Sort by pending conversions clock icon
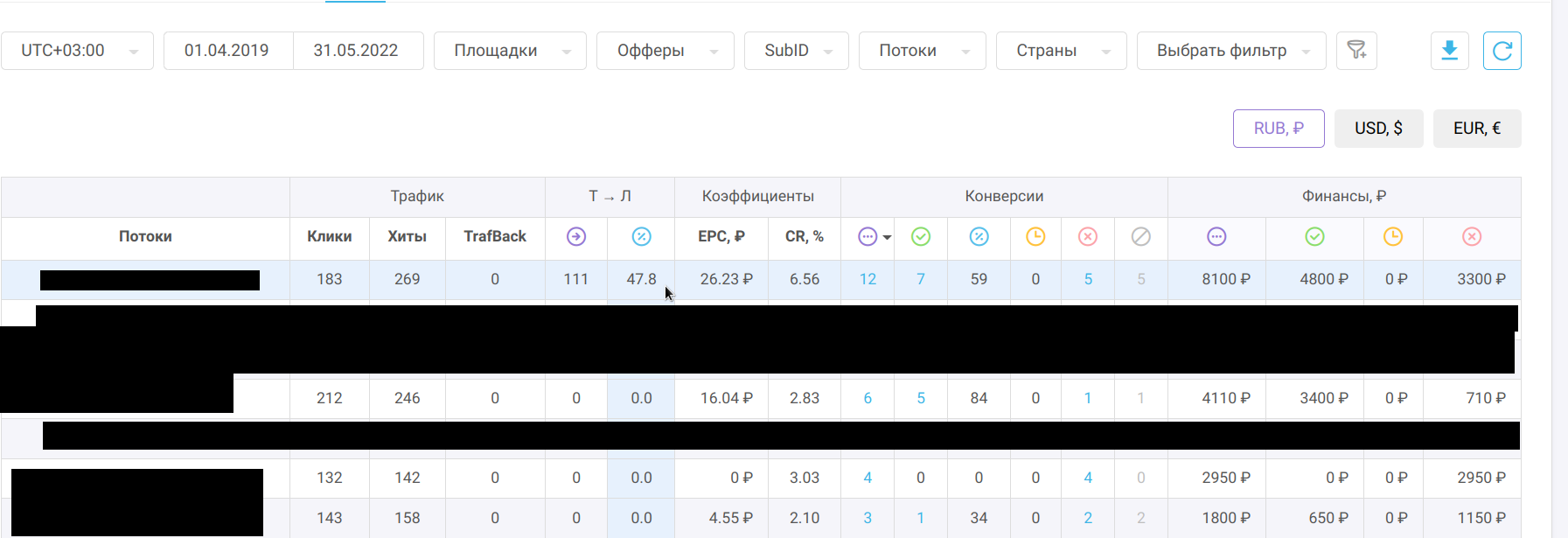The width and height of the screenshot is (1568, 538). (x=1035, y=237)
